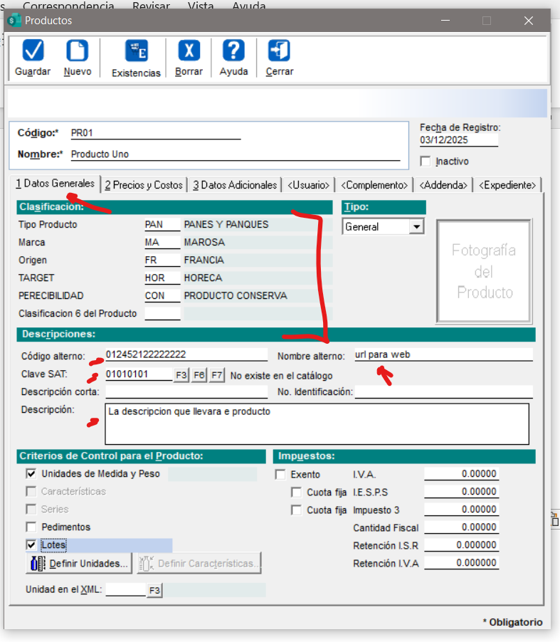Open Ayuda menu in background window
This screenshot has width=560, height=642.
pos(249,6)
